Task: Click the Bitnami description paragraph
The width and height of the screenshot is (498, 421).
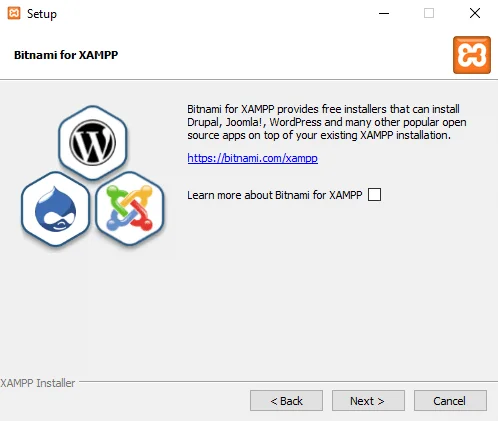Action: pos(327,122)
